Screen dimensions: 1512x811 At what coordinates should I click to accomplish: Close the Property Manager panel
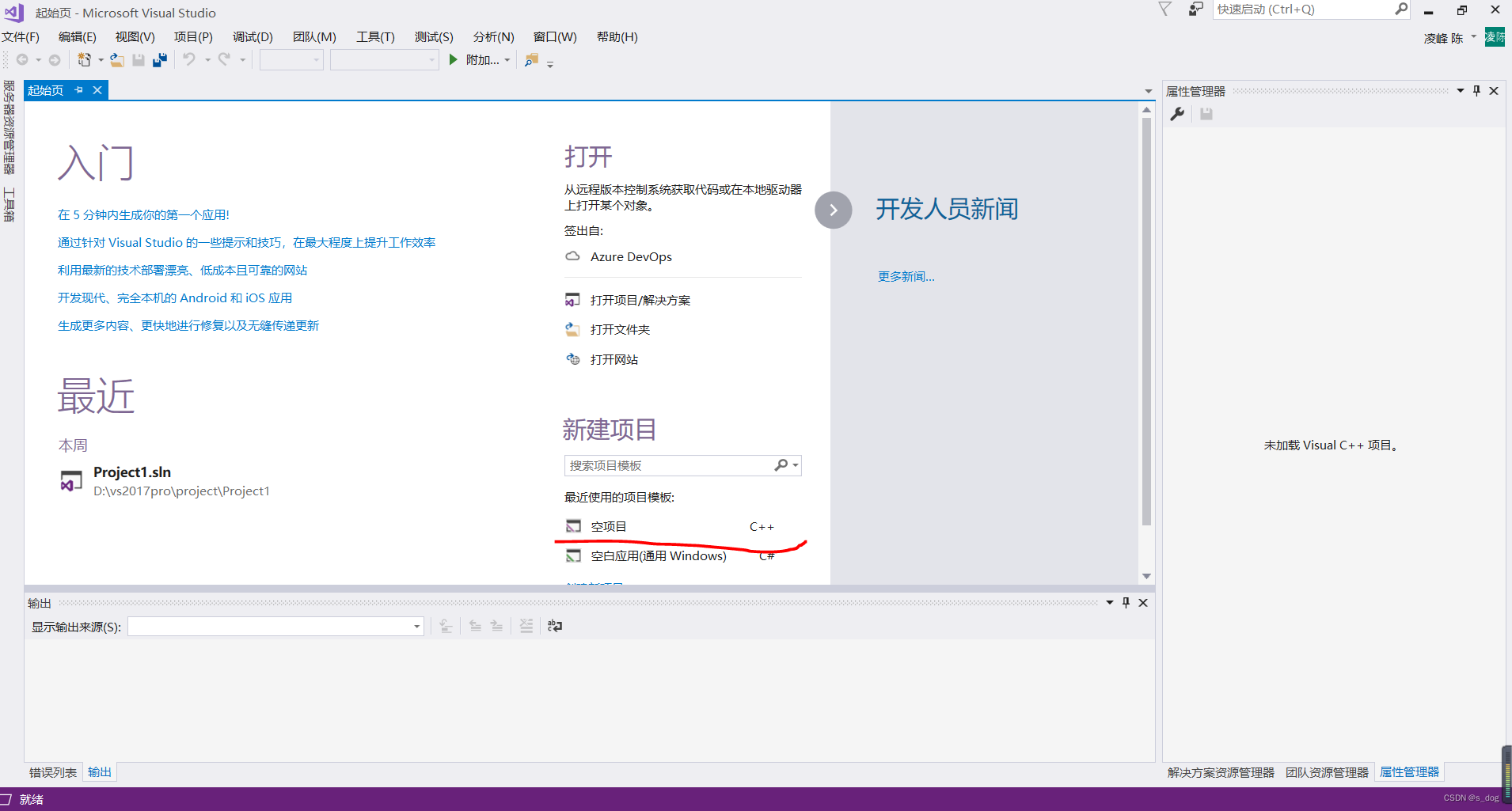click(1494, 91)
